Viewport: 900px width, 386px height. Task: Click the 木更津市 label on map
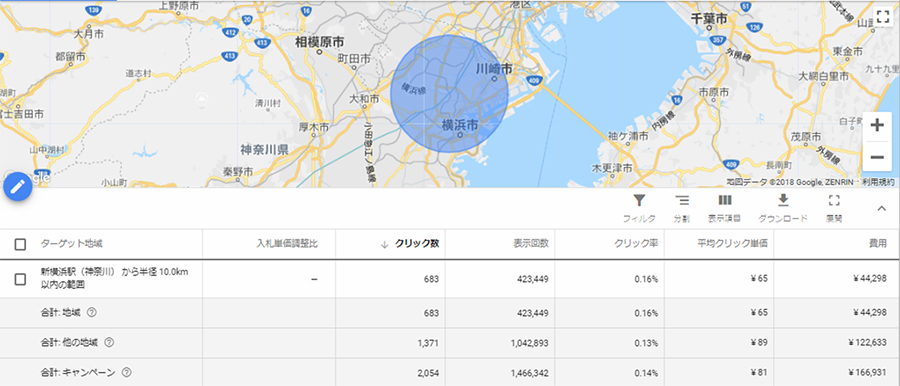click(612, 168)
